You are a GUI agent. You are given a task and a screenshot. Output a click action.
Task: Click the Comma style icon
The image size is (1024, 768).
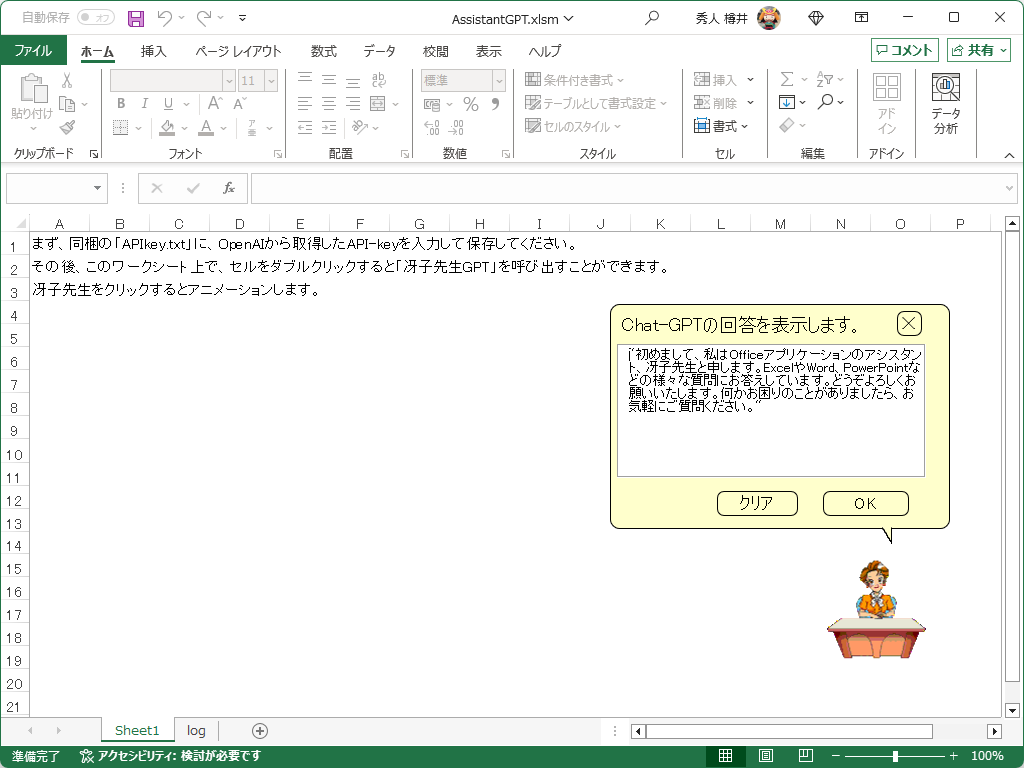pos(496,104)
